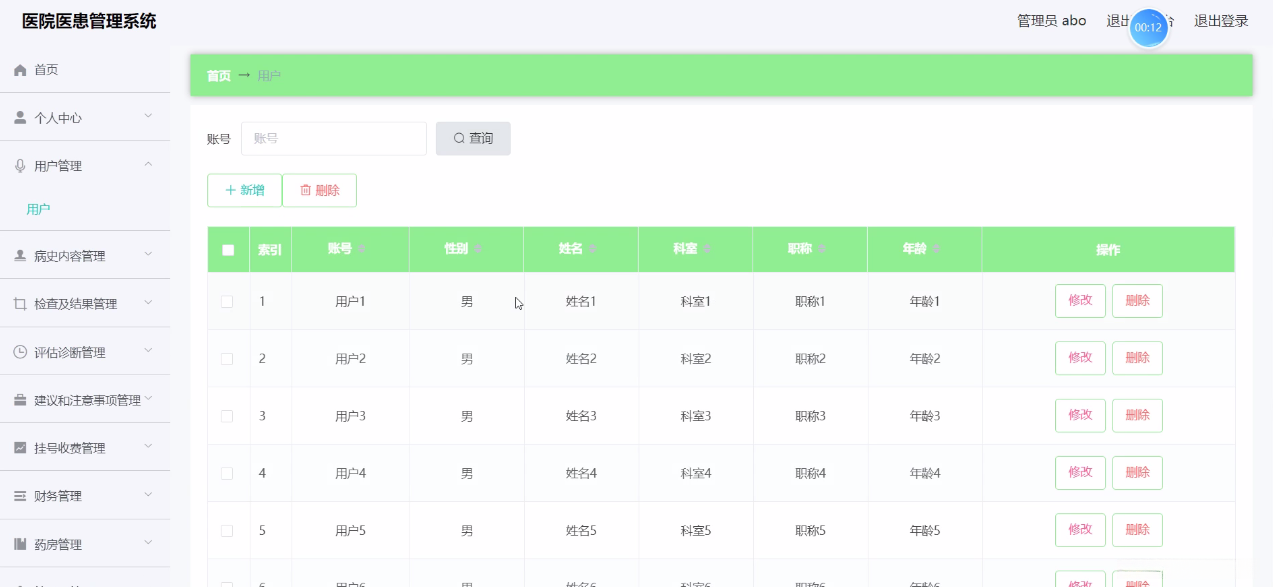
Task: Click 修改 button in 用户3 row
Action: pos(1080,416)
